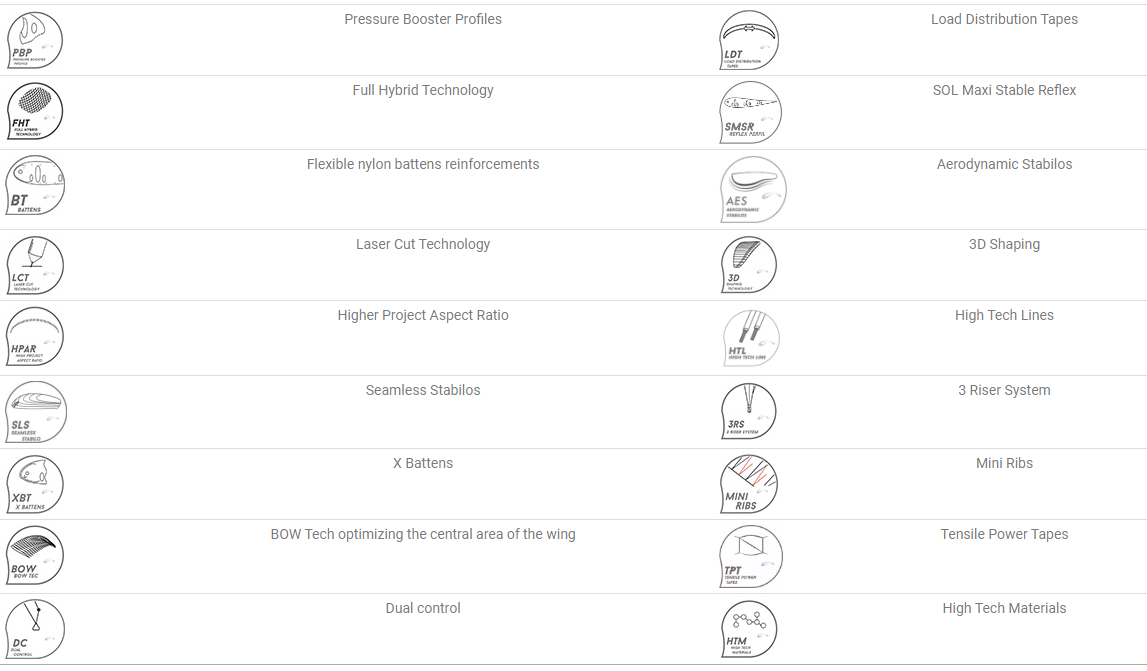Screen dimensions: 1147x671
Task: Open the SMSR Reflex Profil icon
Action: (x=750, y=112)
